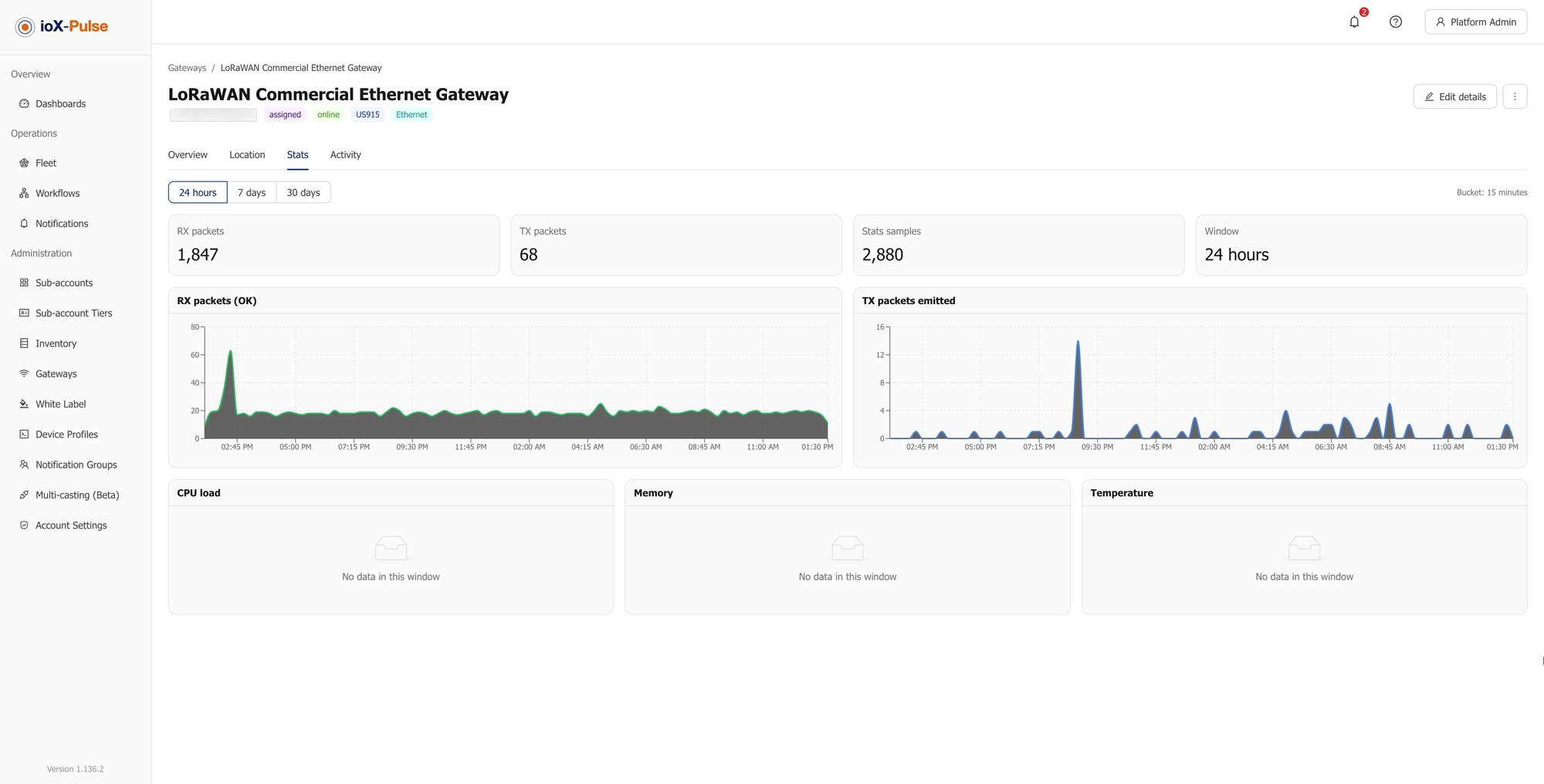This screenshot has width=1544, height=784.
Task: Open Gateways in sidebar
Action: click(56, 373)
